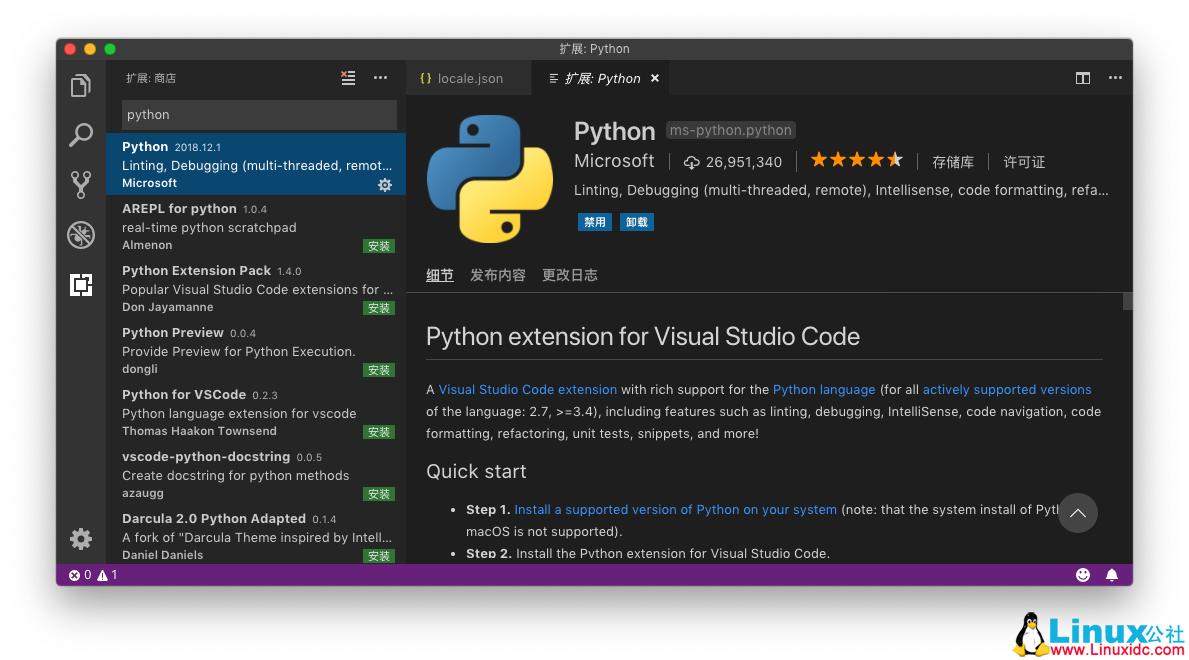Click the download count 26,951,340
The width and height of the screenshot is (1189, 660).
(733, 162)
